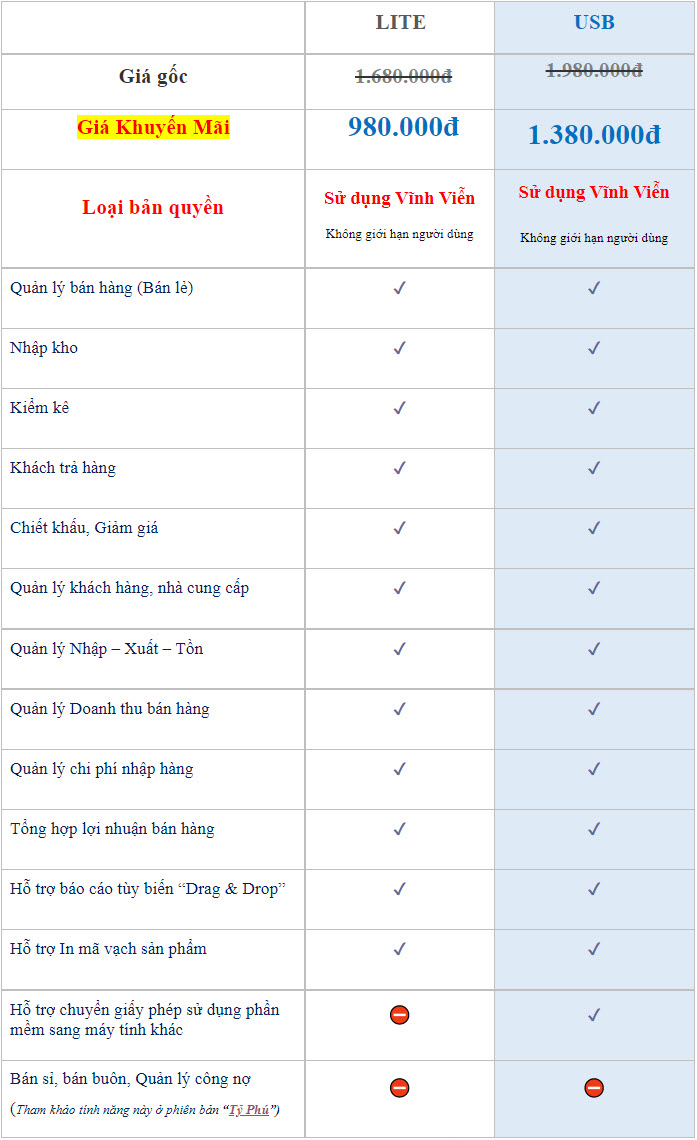Image resolution: width=697 pixels, height=1140 pixels.
Task: Click the LITE checkmark for the Drag & Drop report
Action: pyautogui.click(x=400, y=888)
